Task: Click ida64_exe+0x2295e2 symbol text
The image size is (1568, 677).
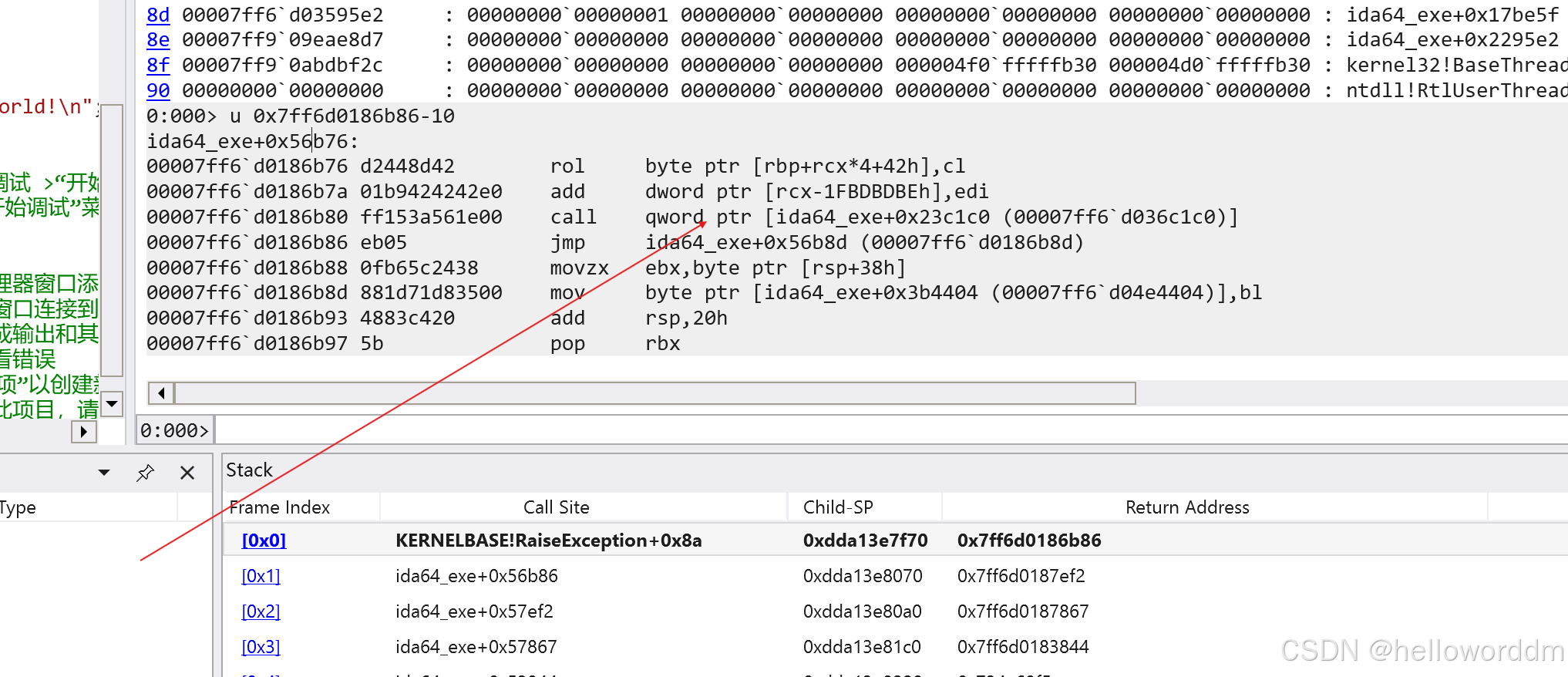Action: 1452,39
